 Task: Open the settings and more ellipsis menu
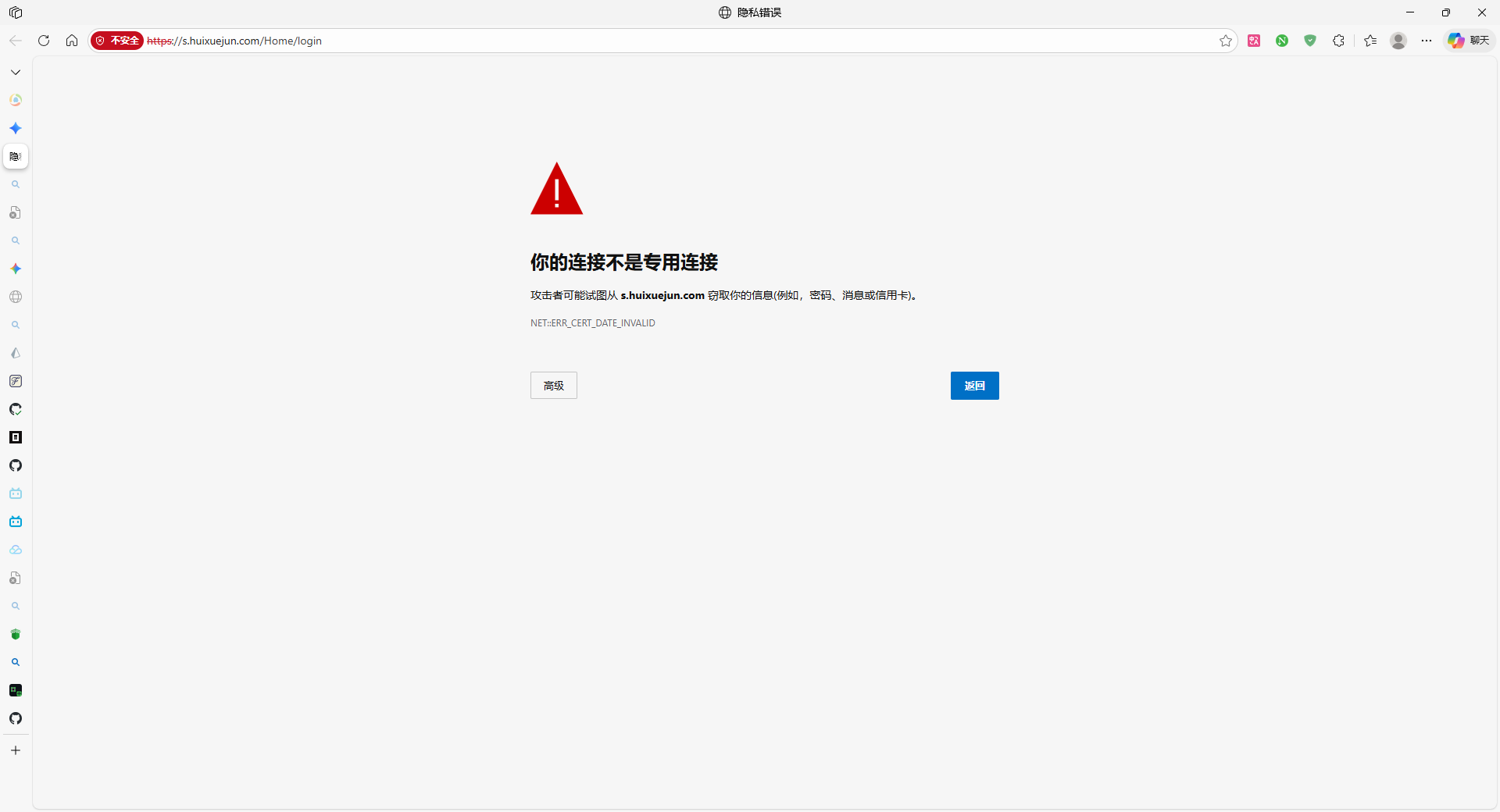point(1427,41)
